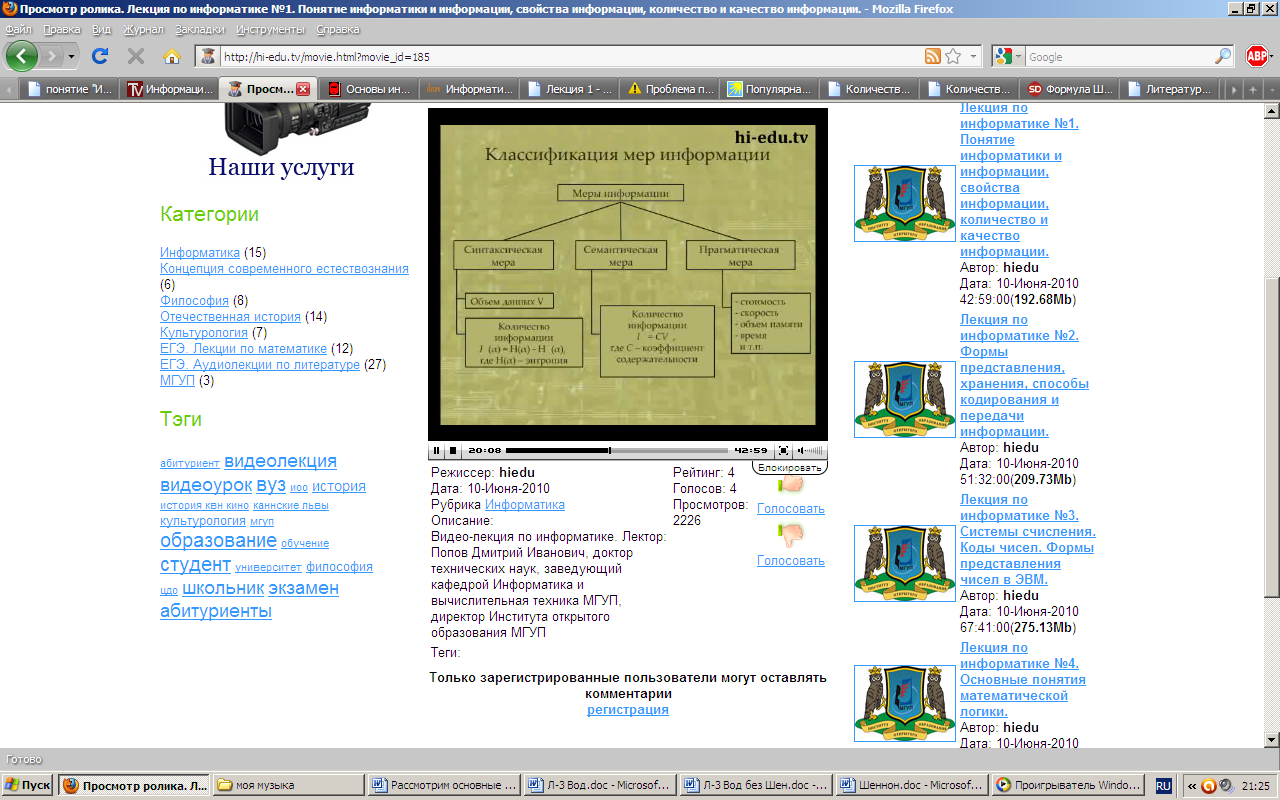Viewport: 1280px width, 800px height.
Task: Open a new tab with plus button
Action: coord(1253,89)
